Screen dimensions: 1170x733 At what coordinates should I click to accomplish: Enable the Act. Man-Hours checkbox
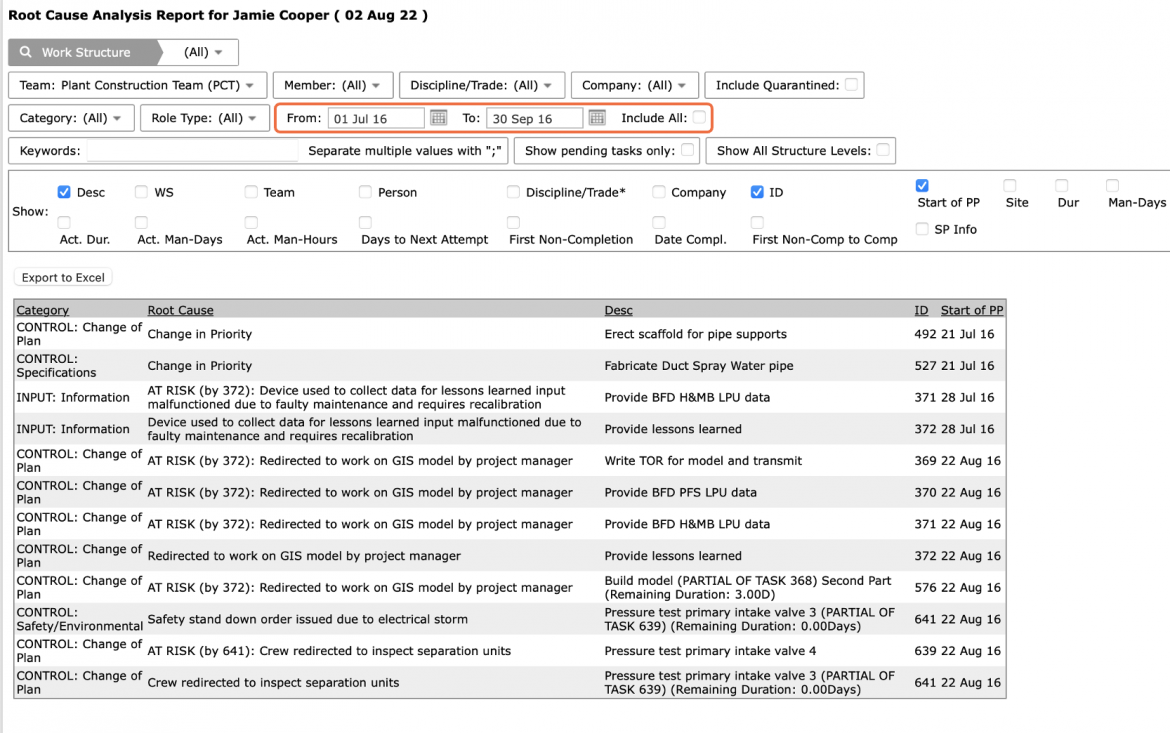251,222
